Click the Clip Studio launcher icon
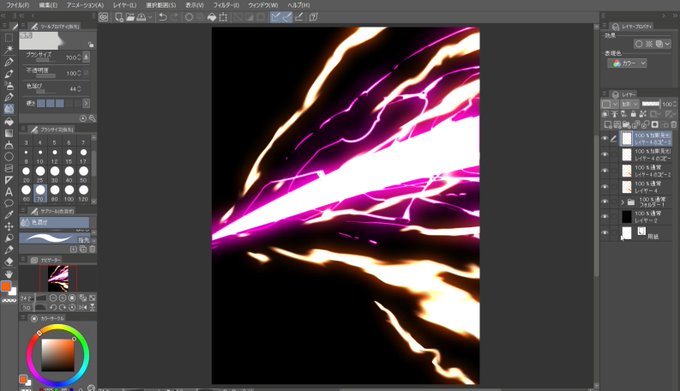 point(103,17)
